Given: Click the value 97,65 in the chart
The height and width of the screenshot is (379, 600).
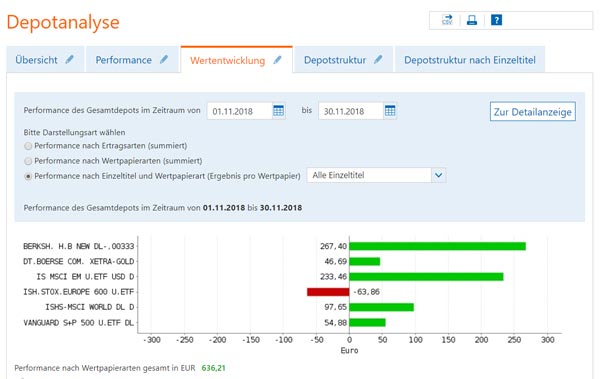Looking at the screenshot, I should 336,307.
